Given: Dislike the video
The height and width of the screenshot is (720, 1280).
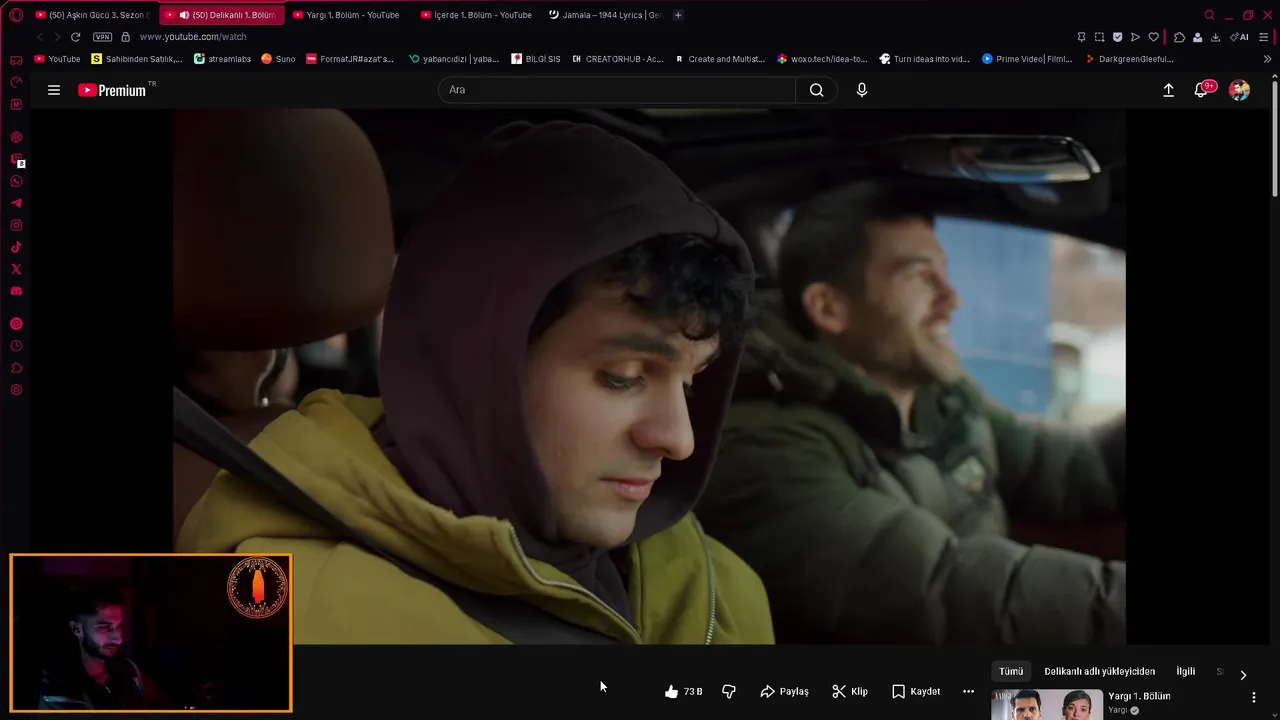Looking at the screenshot, I should pos(729,691).
